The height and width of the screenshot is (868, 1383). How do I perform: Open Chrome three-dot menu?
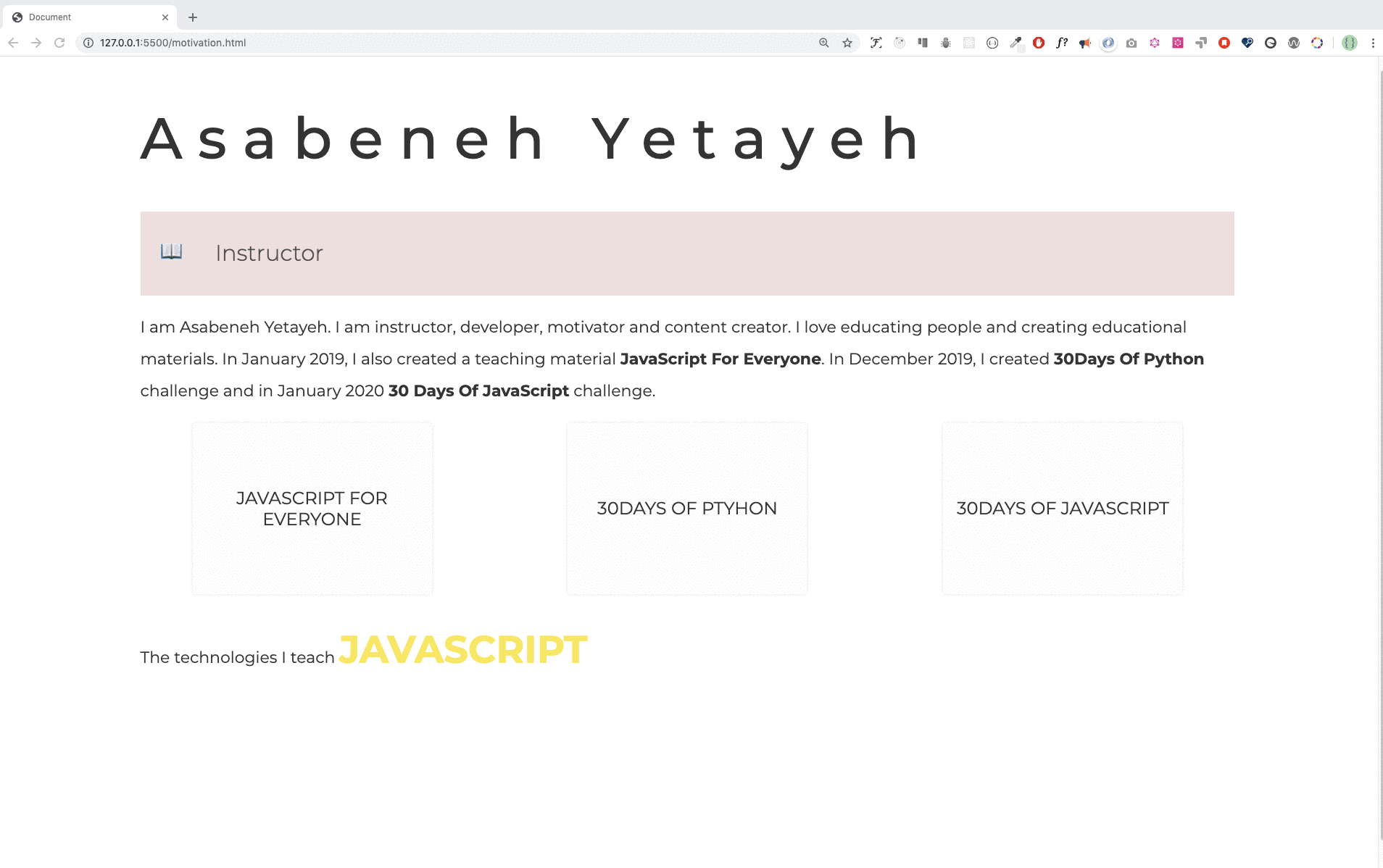[1373, 43]
